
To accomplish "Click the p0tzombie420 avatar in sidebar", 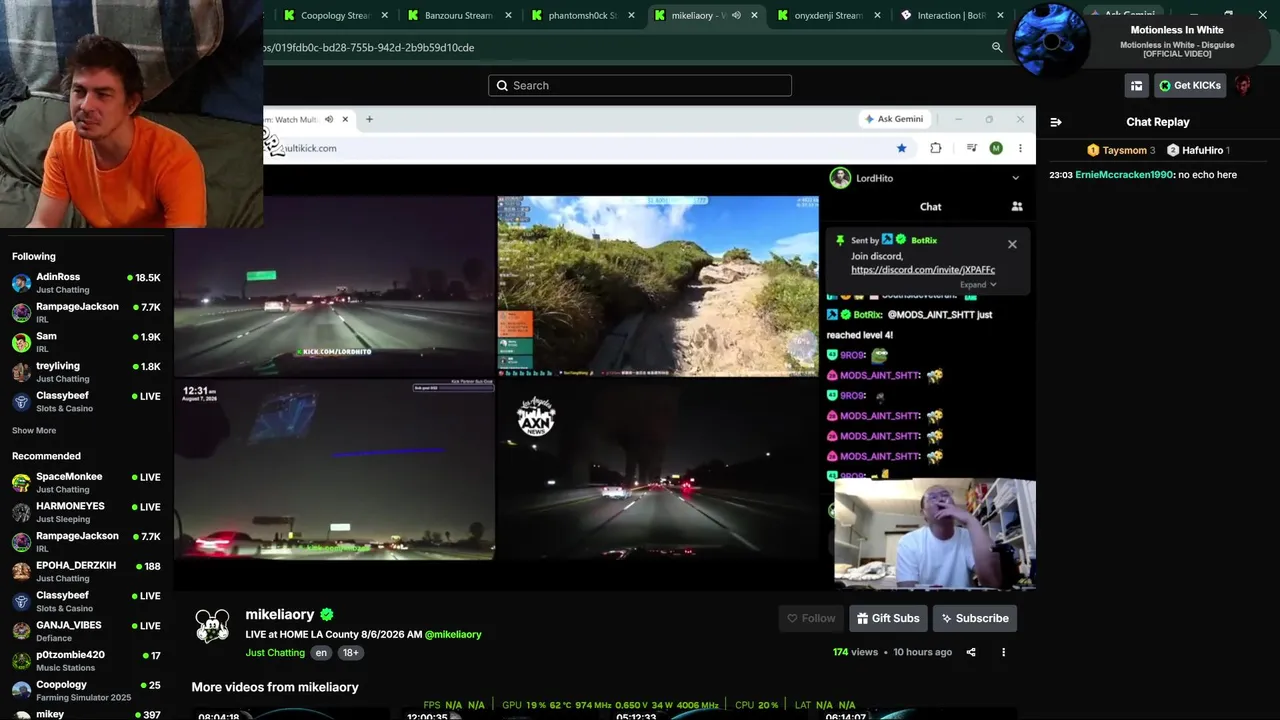I will tap(21, 661).
